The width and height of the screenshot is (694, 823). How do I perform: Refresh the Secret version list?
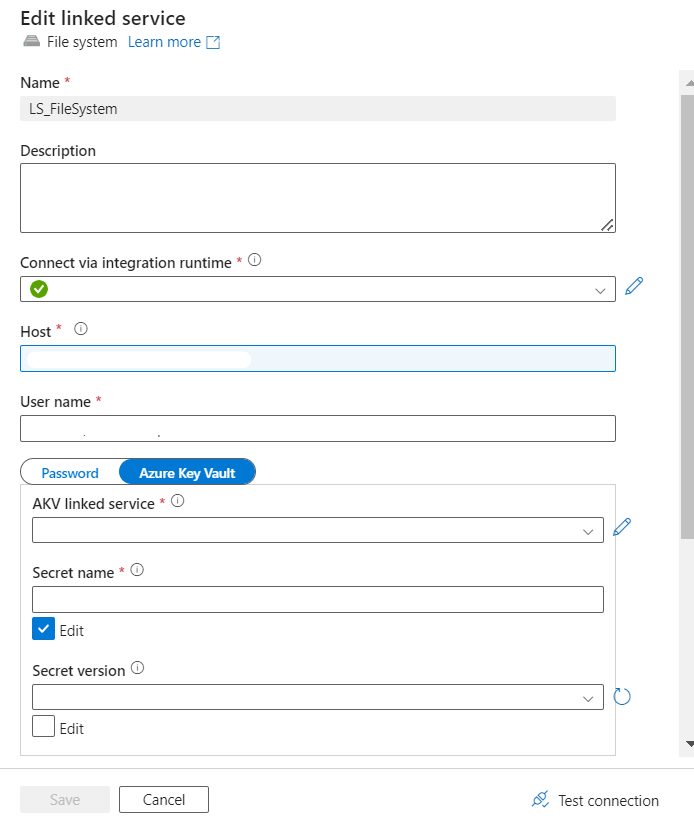pyautogui.click(x=621, y=696)
